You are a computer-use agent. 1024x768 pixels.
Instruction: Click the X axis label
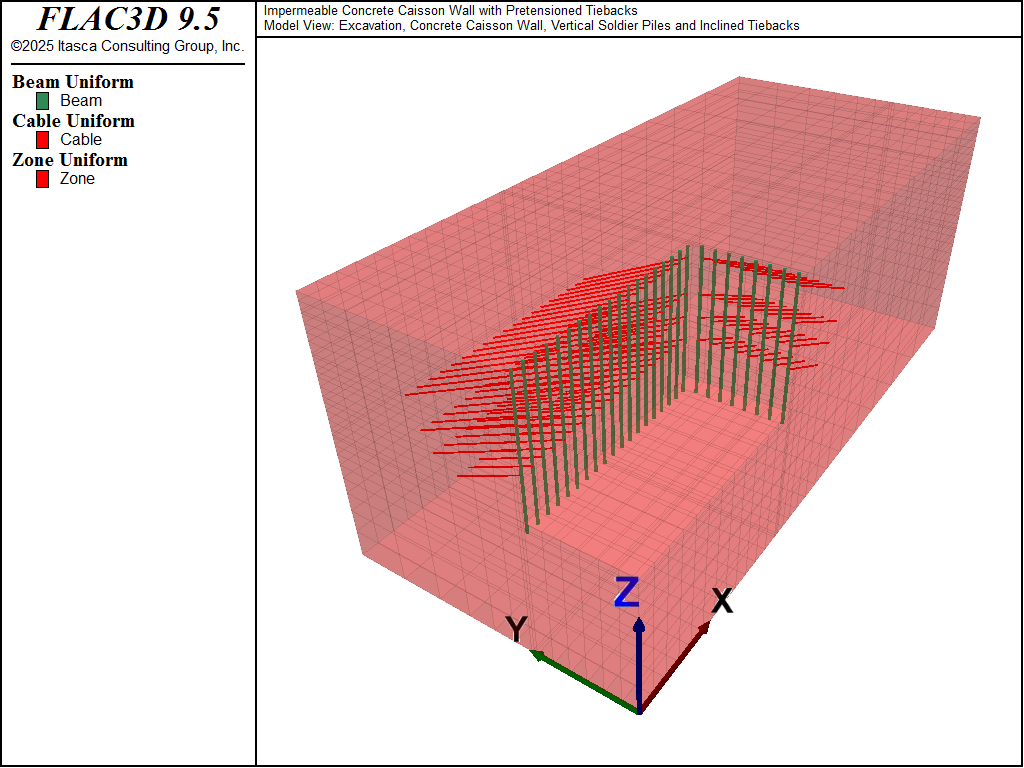point(722,601)
